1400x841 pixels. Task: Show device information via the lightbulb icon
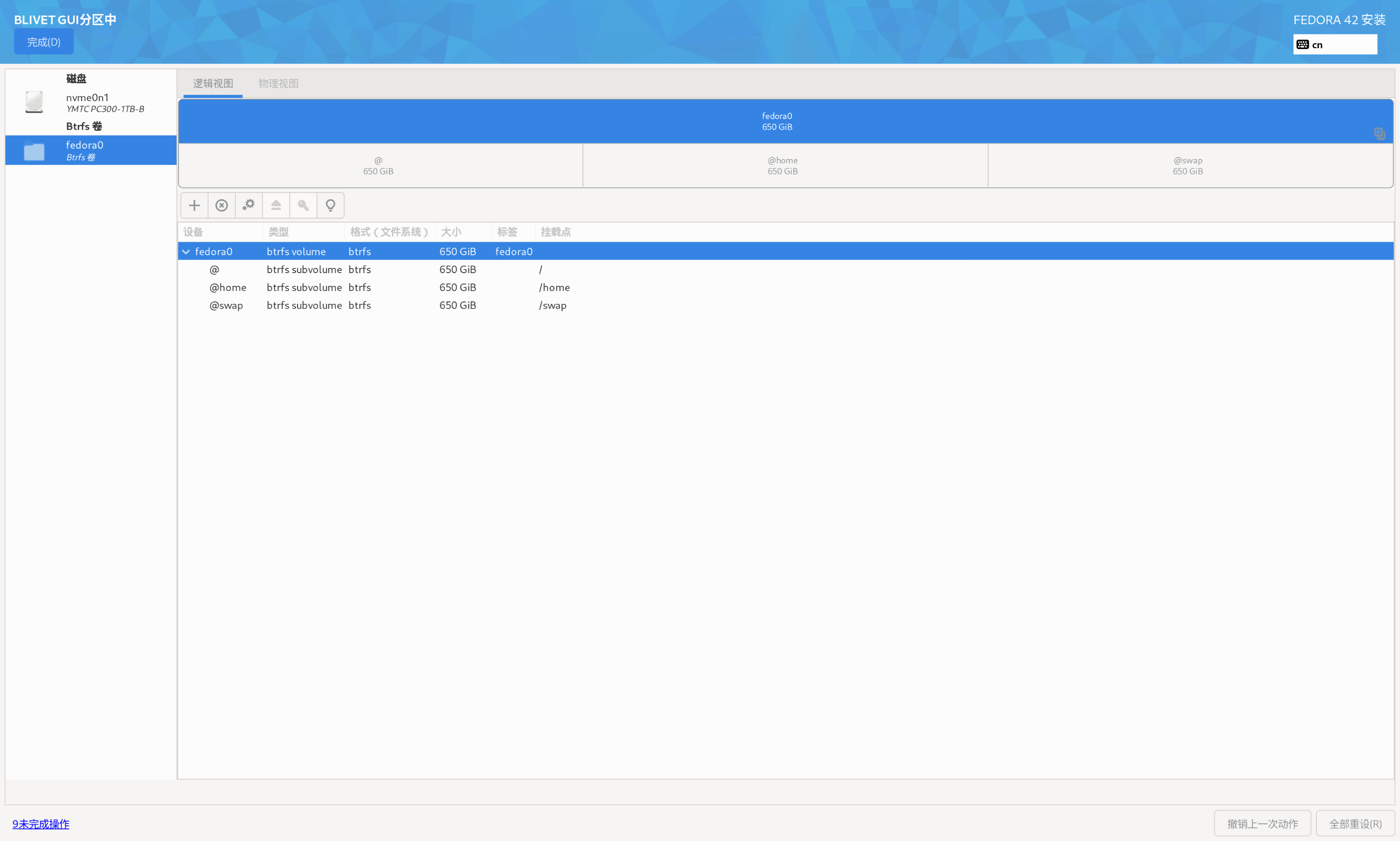click(x=330, y=205)
